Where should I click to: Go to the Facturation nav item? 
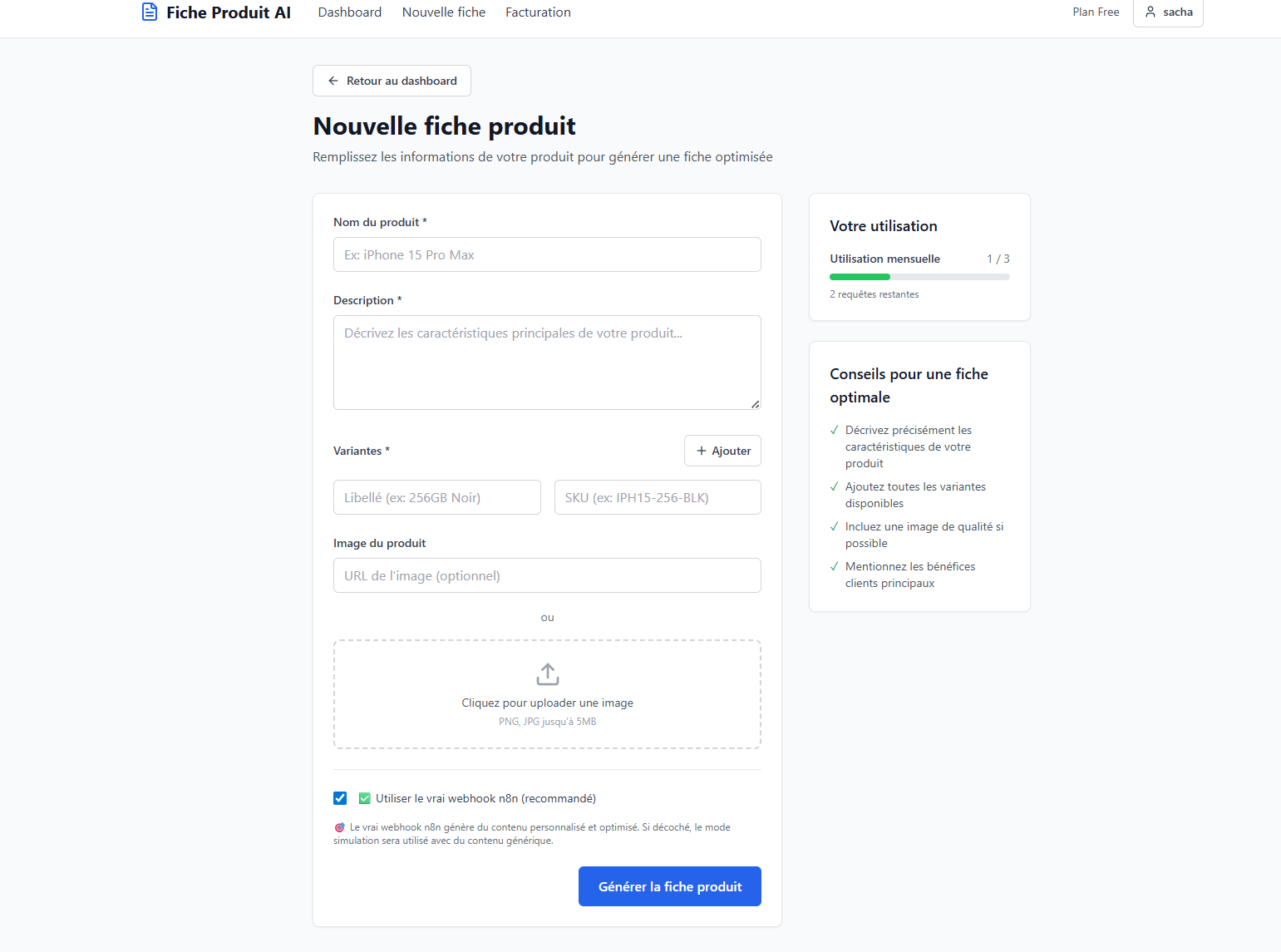[538, 12]
